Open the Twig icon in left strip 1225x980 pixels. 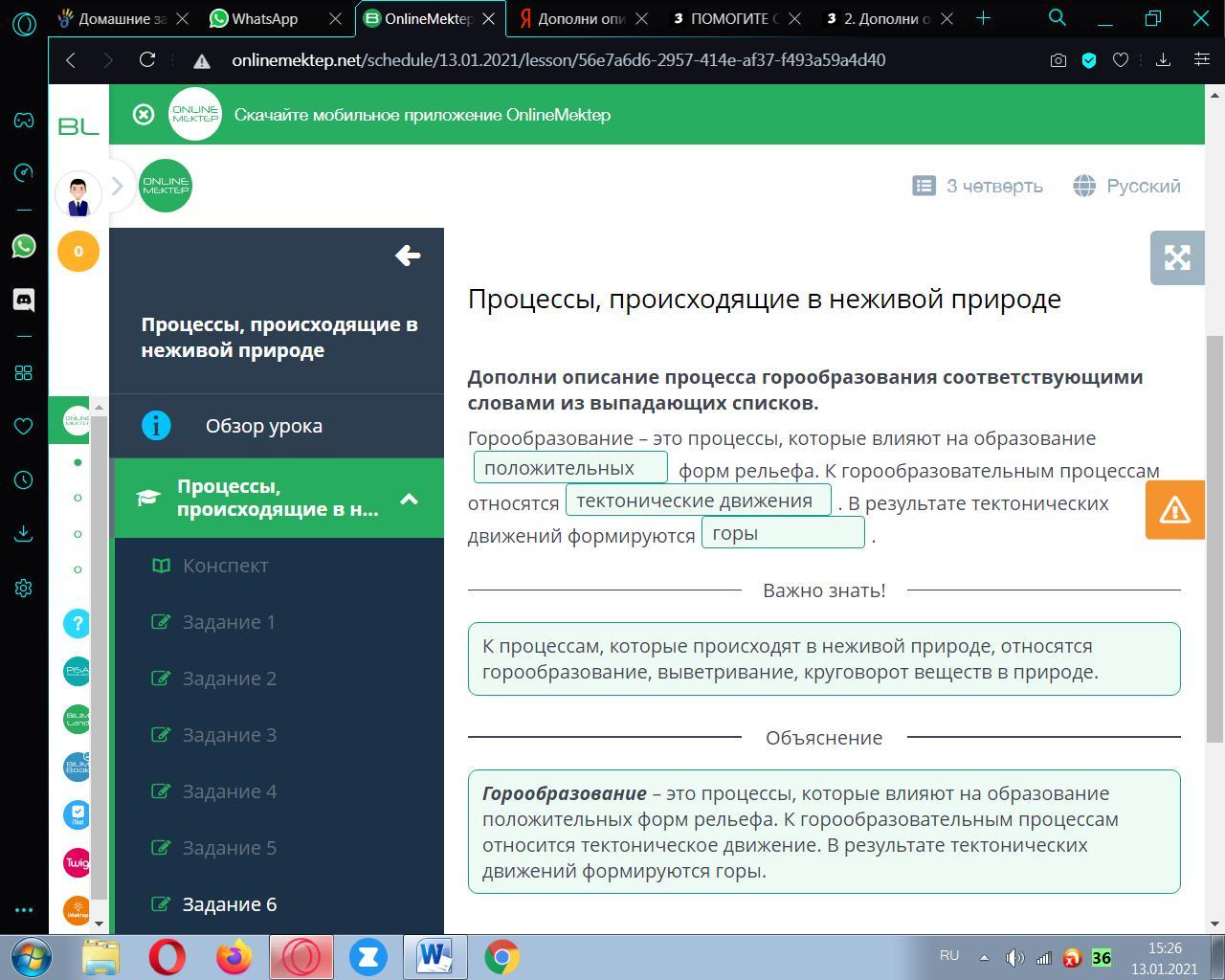(77, 862)
